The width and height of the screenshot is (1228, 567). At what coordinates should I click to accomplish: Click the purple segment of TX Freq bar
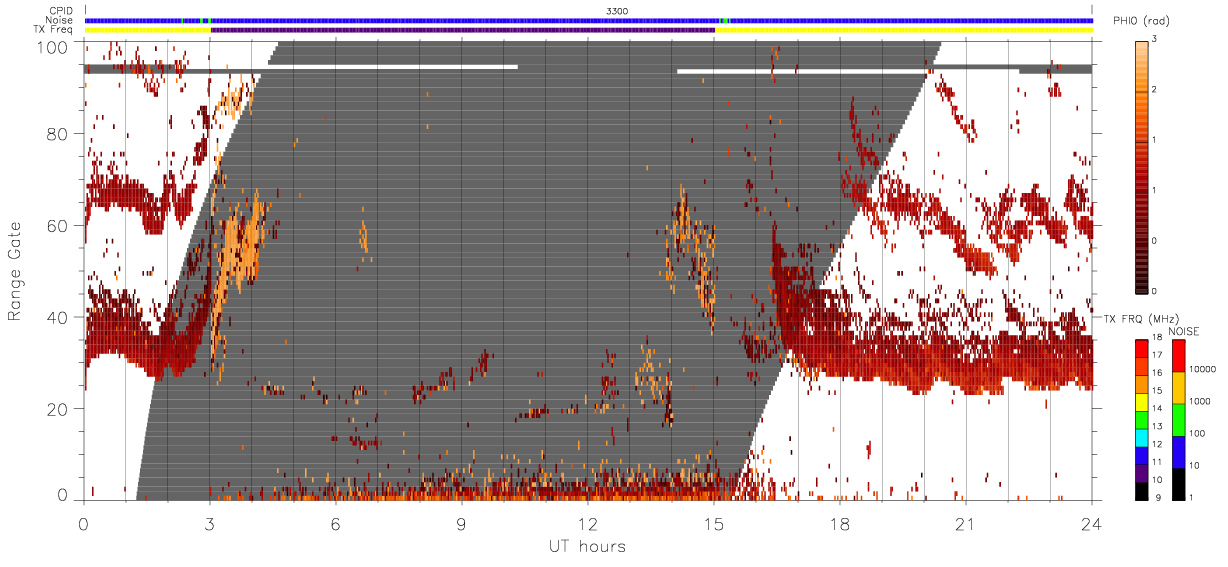pos(462,30)
